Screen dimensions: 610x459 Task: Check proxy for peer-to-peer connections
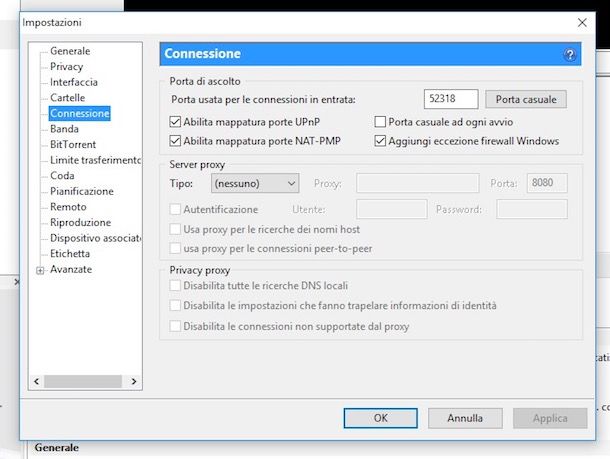[x=175, y=248]
